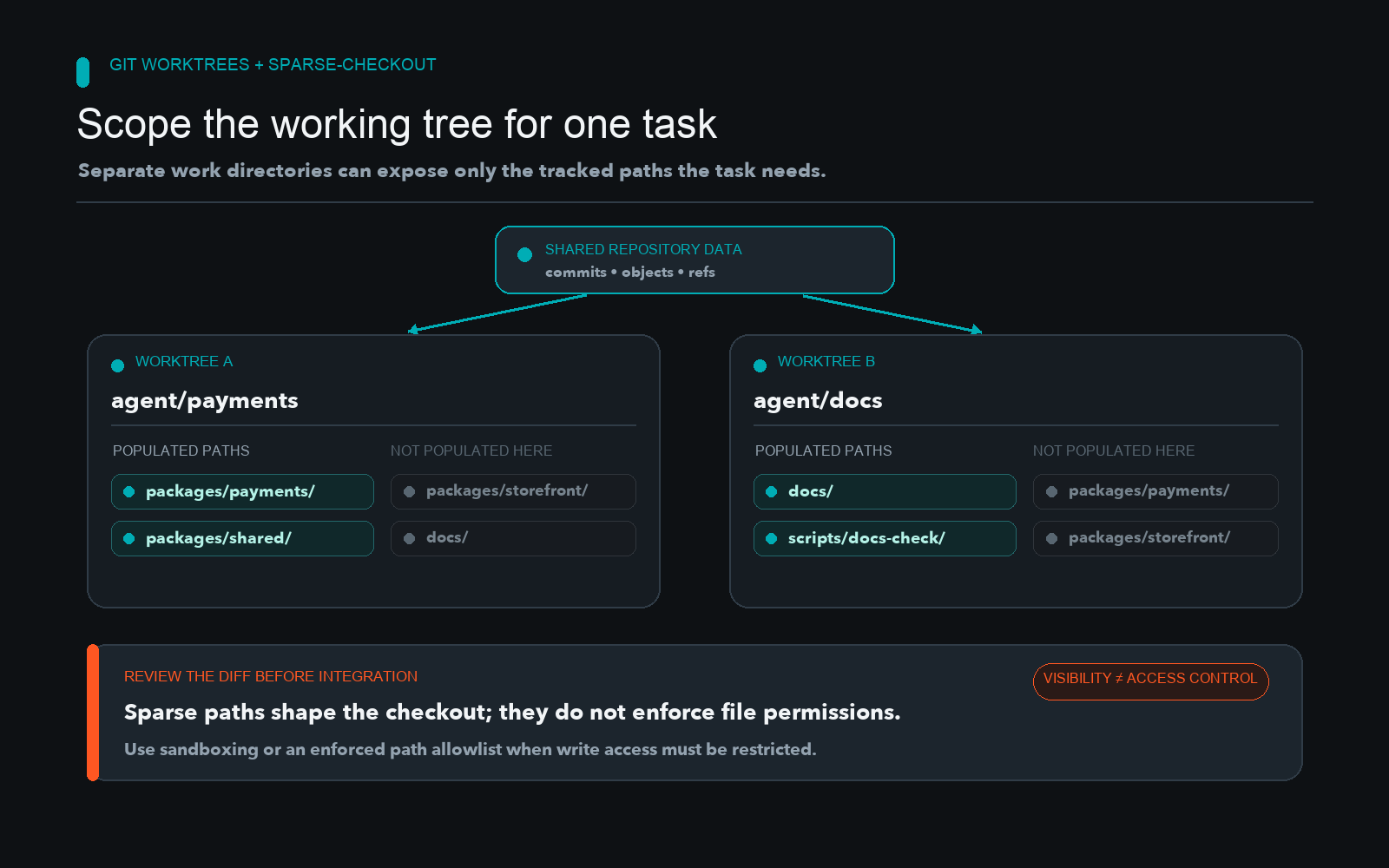This screenshot has width=1389, height=868.
Task: Click the GIT WORKTREES + SPARSE-CHECKOUT label
Action: 273,65
